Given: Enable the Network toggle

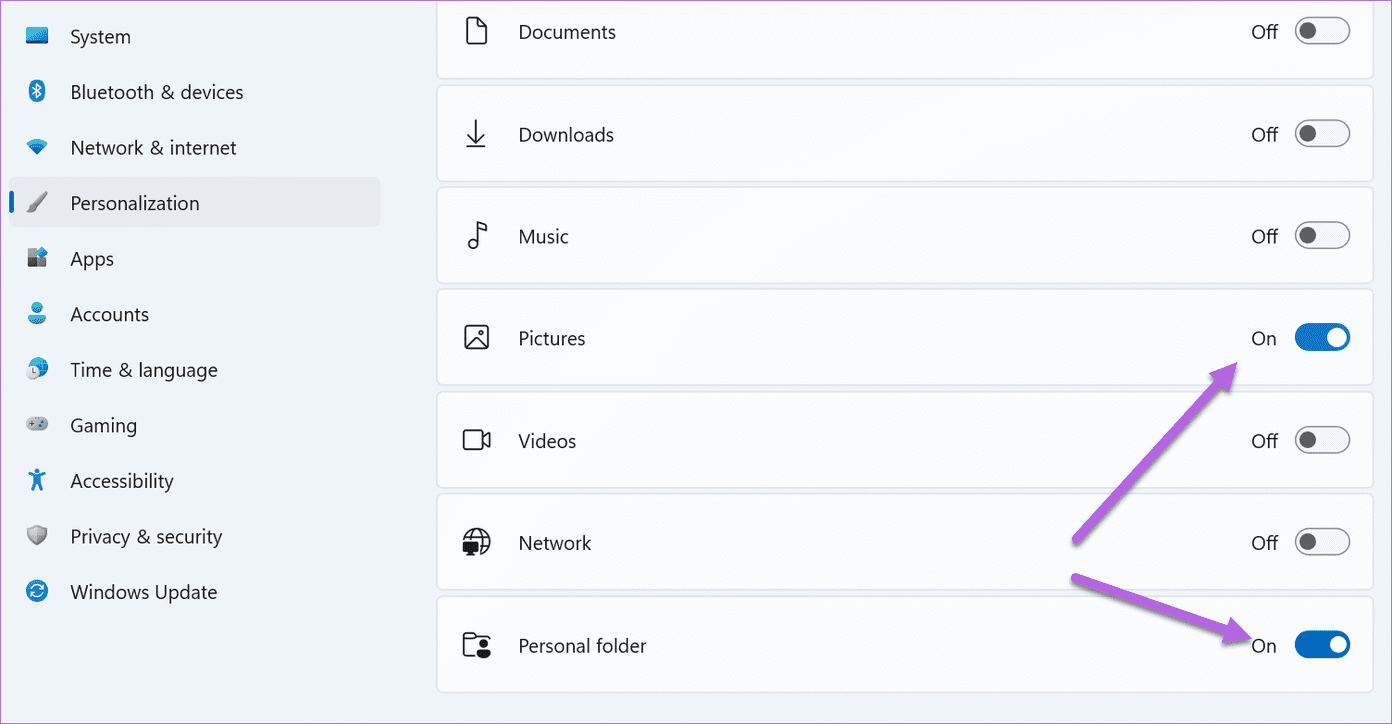Looking at the screenshot, I should coord(1322,541).
